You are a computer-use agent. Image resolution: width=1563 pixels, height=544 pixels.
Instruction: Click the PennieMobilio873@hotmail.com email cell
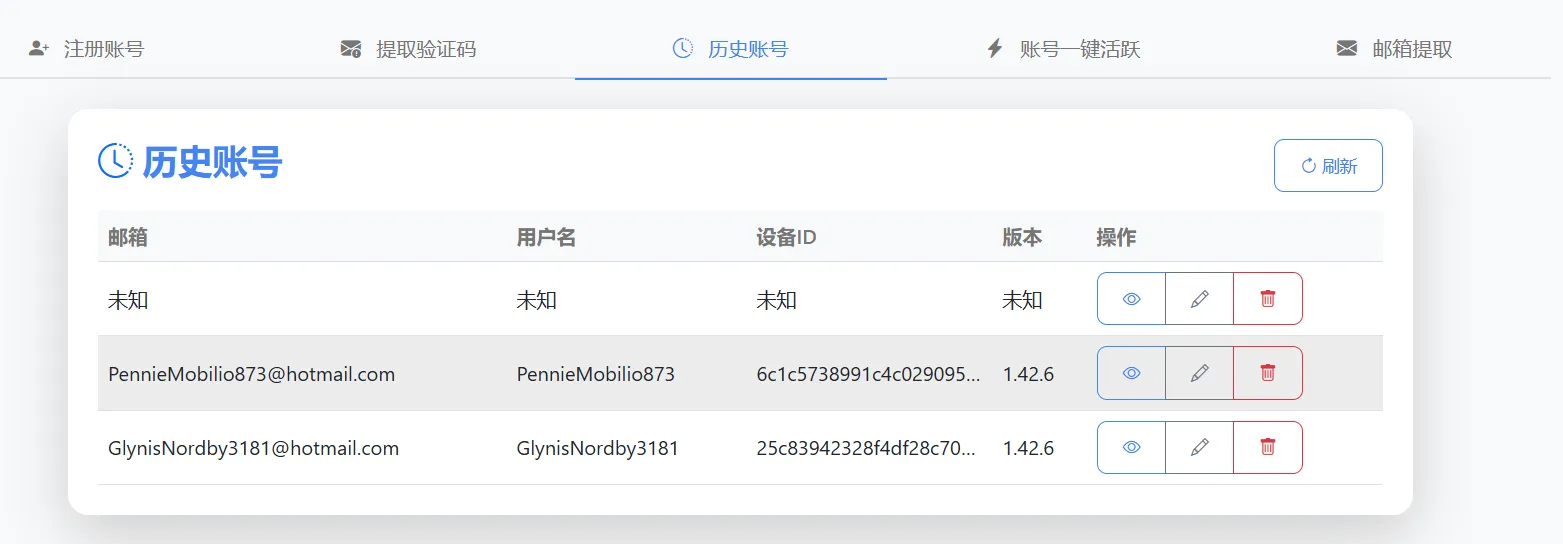[251, 375]
